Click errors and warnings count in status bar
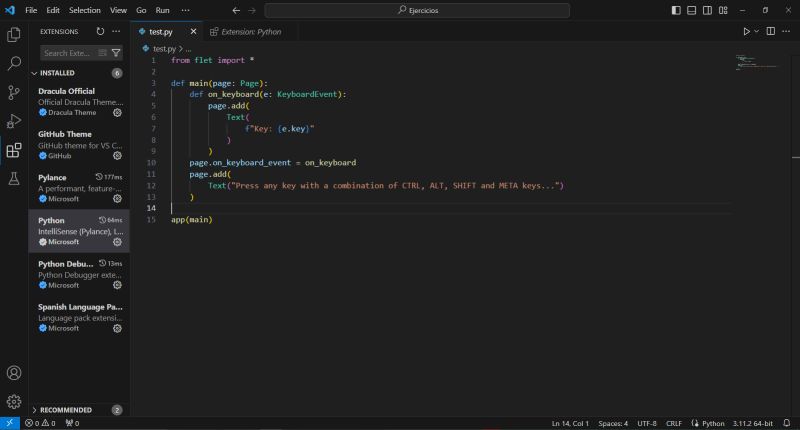This screenshot has height=430, width=800. pos(40,423)
